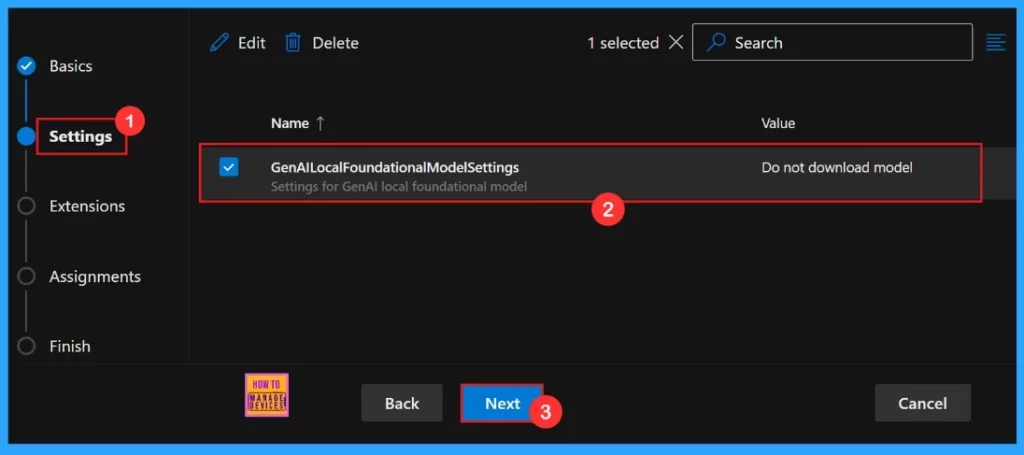Click 'Settings for GenAI local foundational model' description

[x=398, y=187]
